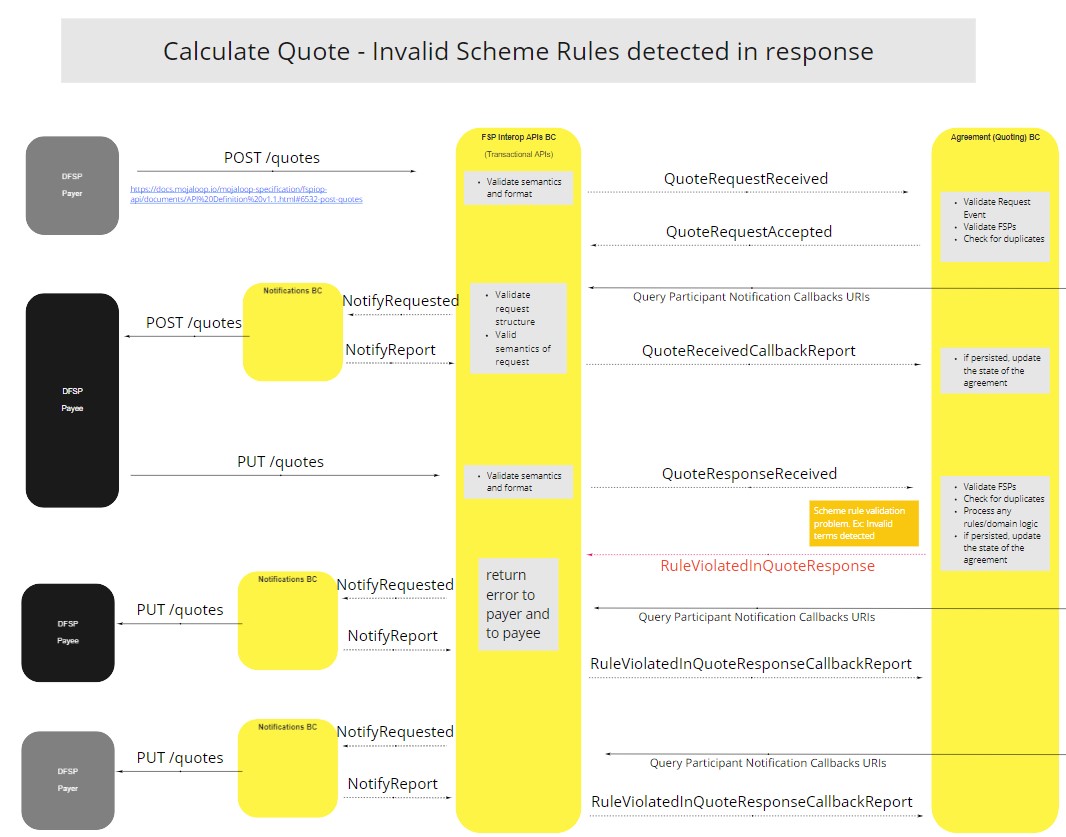Click the 'Validate semantics and format' note
1066x837 pixels.
click(x=517, y=186)
